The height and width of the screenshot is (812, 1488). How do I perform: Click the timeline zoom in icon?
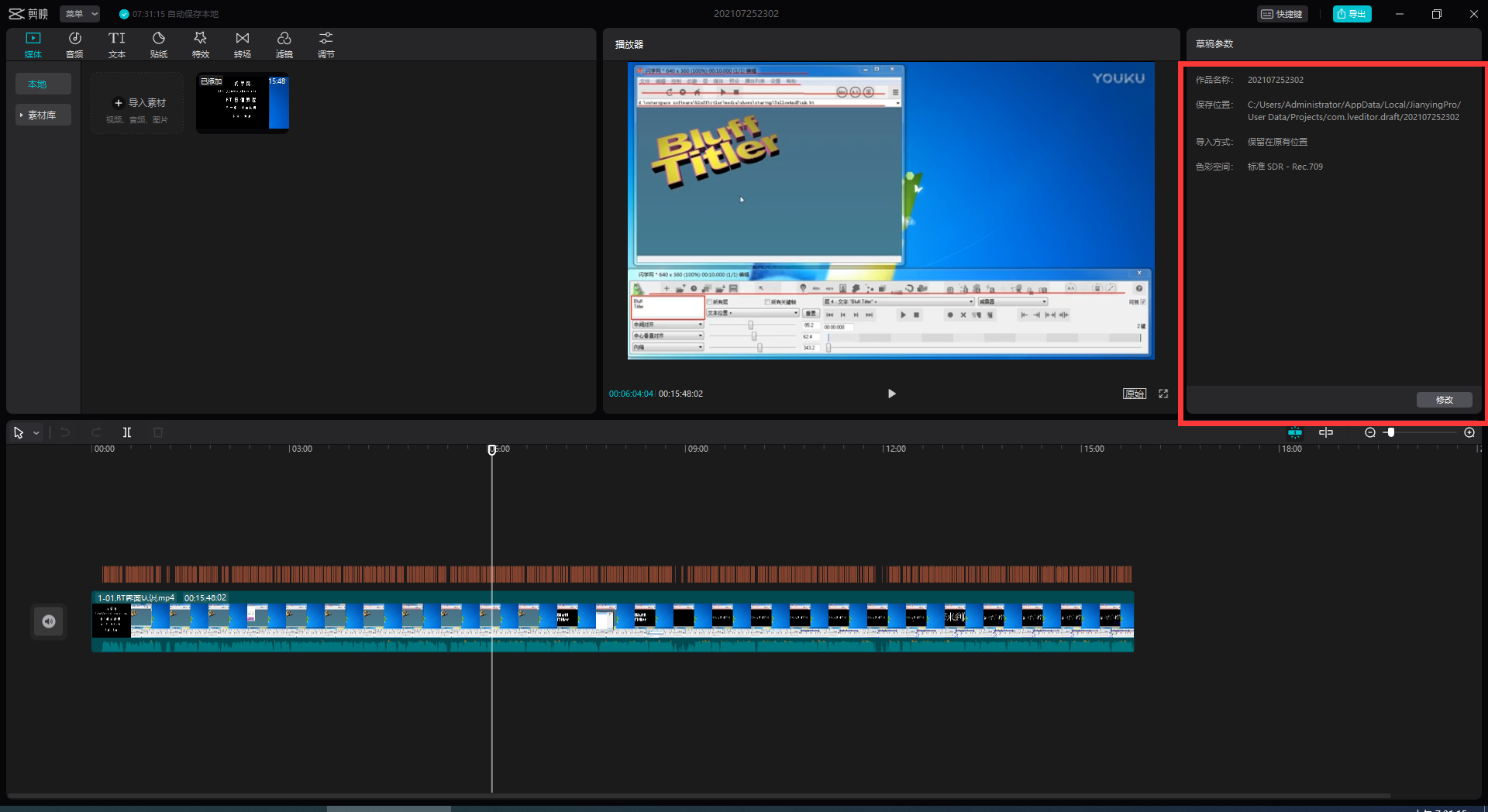click(1469, 432)
